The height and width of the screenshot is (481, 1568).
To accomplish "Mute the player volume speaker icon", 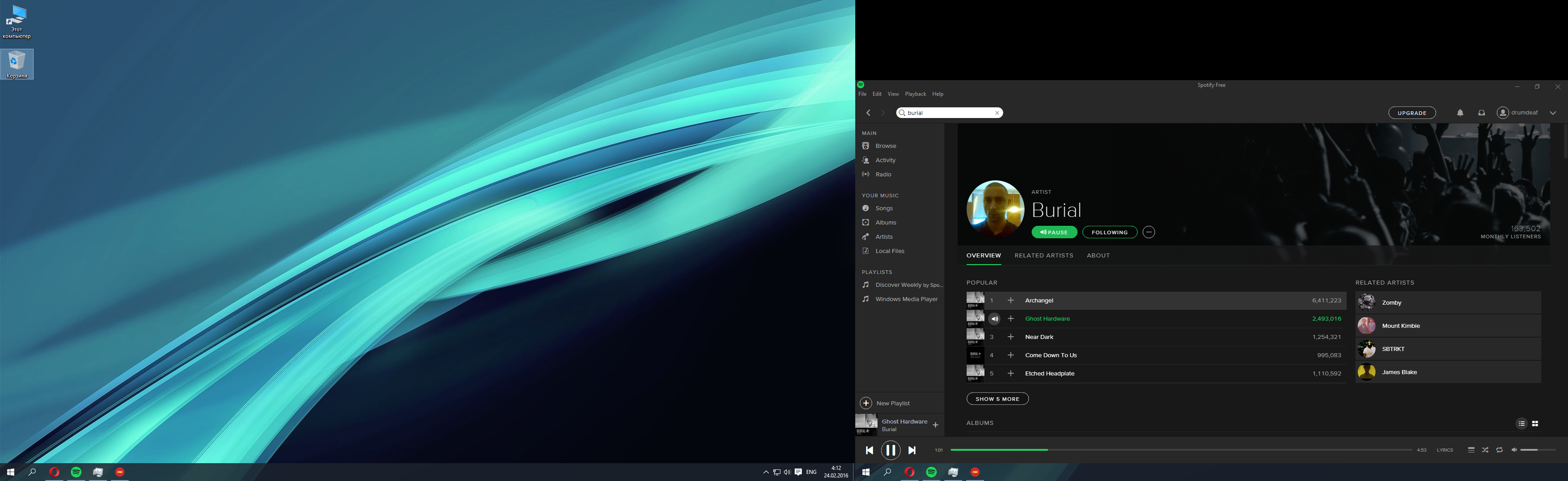I will (1514, 450).
